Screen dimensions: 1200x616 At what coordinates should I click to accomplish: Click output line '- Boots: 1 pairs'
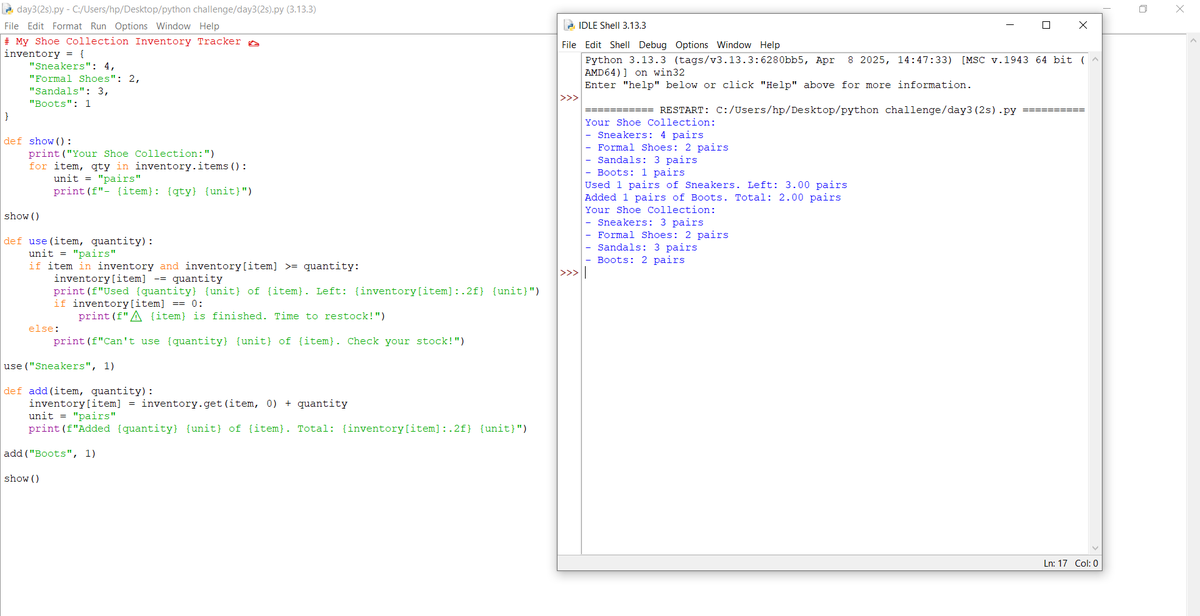click(x=635, y=173)
